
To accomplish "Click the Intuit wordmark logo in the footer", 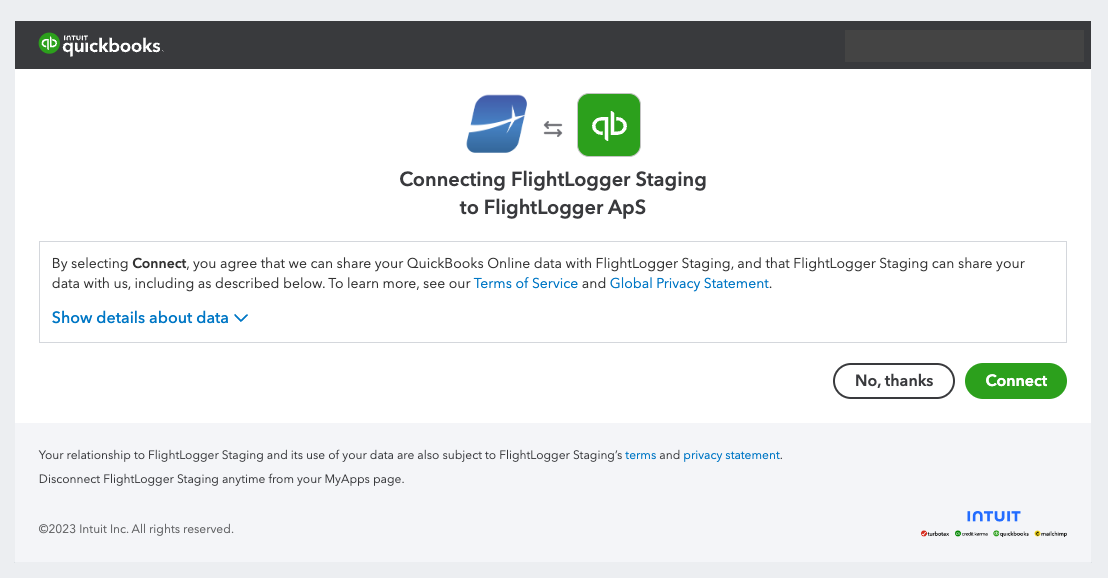I will [x=993, y=516].
